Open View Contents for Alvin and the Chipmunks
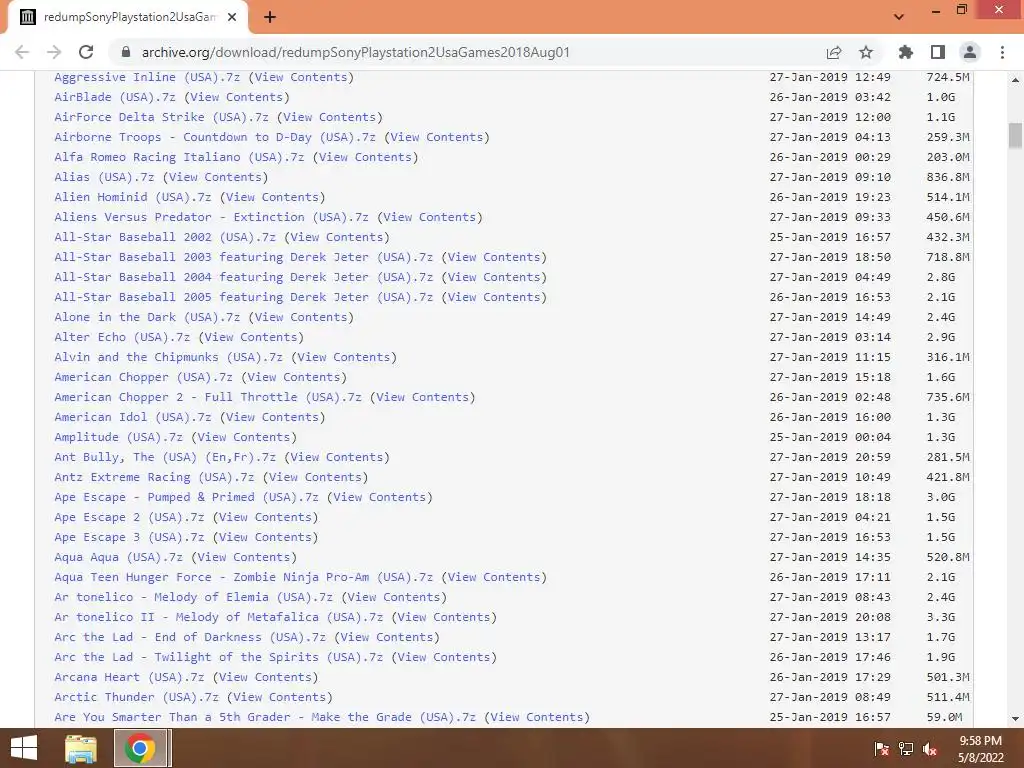The height and width of the screenshot is (768, 1024). tap(344, 357)
